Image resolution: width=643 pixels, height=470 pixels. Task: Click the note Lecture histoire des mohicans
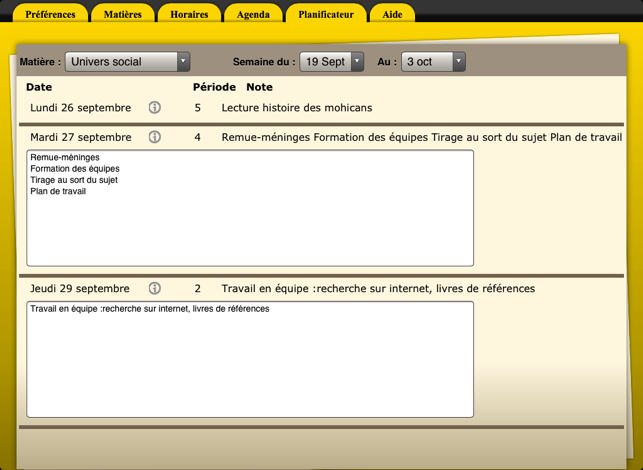point(297,108)
